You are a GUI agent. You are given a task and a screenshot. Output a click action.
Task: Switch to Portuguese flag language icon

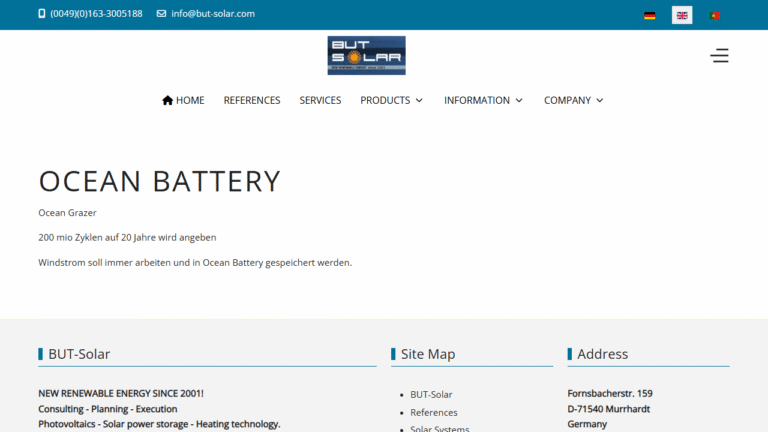click(x=714, y=15)
